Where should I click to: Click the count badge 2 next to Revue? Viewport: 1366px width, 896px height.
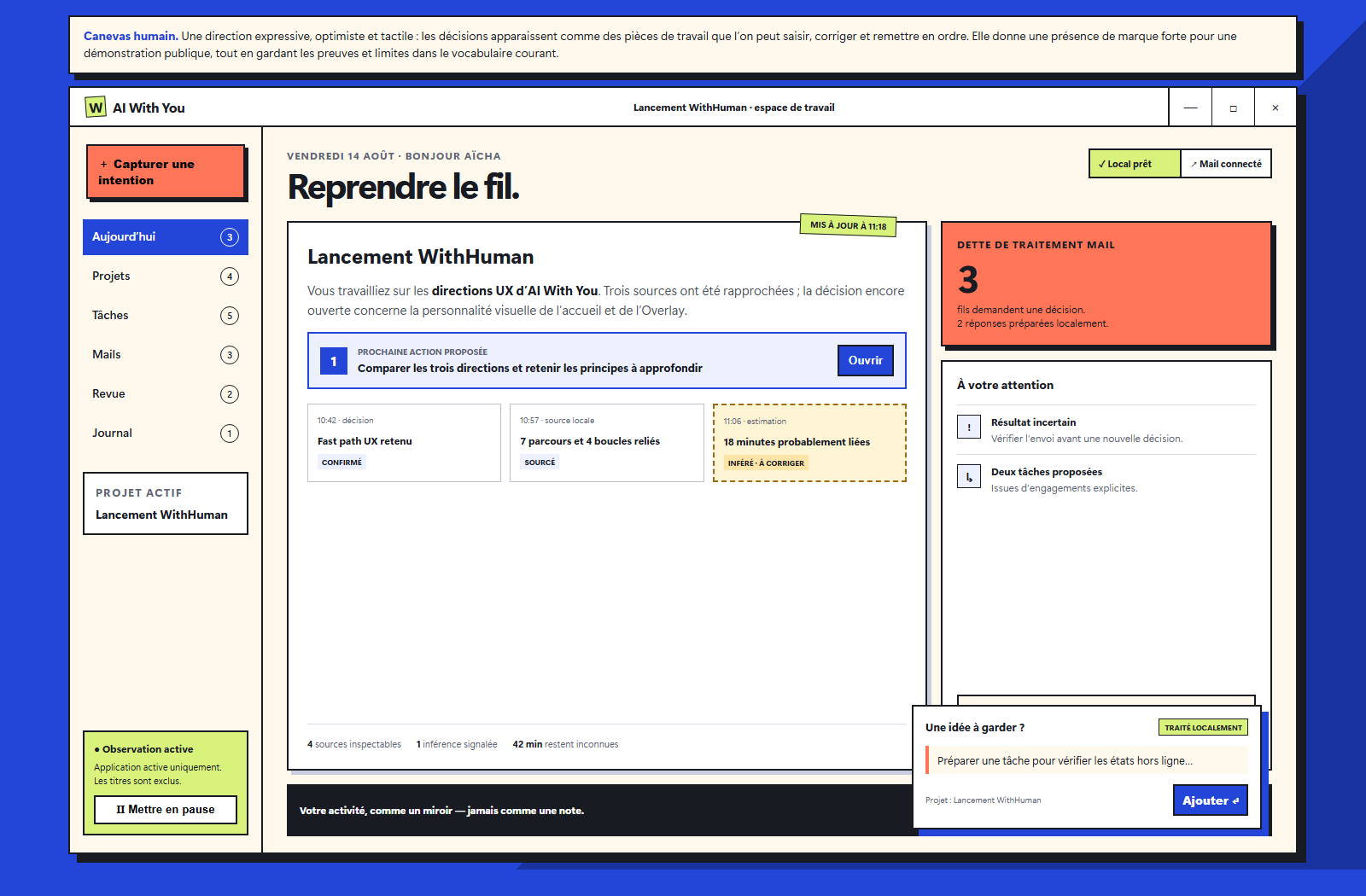(230, 394)
